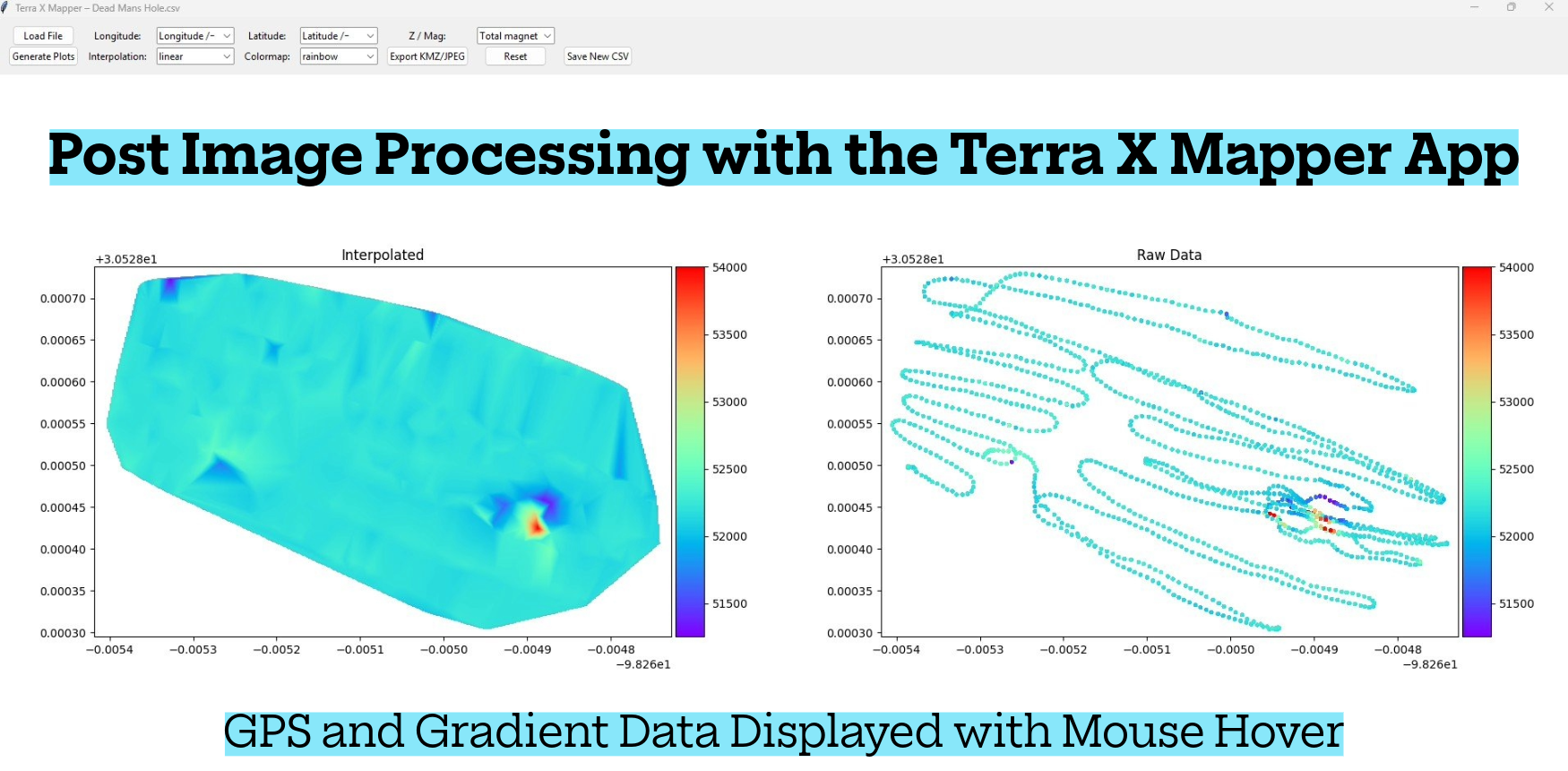The image size is (1568, 771).
Task: Click the feather app icon in title bar
Action: [x=5, y=8]
